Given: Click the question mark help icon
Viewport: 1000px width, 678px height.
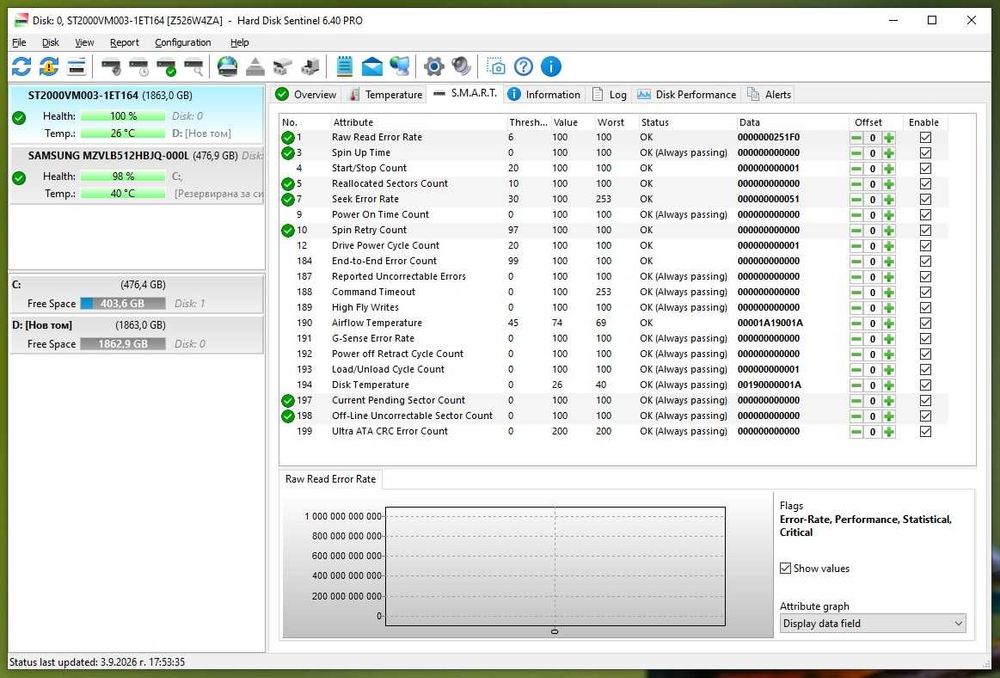Looking at the screenshot, I should click(523, 66).
